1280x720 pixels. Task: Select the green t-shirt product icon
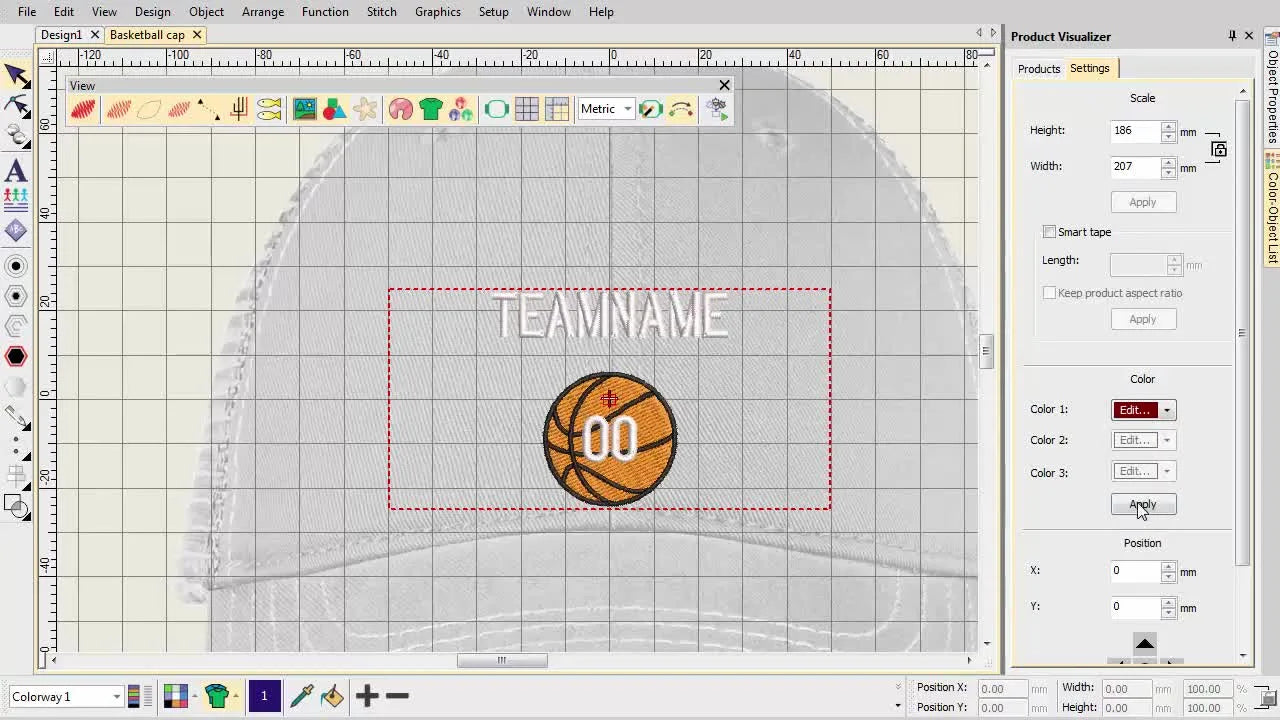click(431, 109)
